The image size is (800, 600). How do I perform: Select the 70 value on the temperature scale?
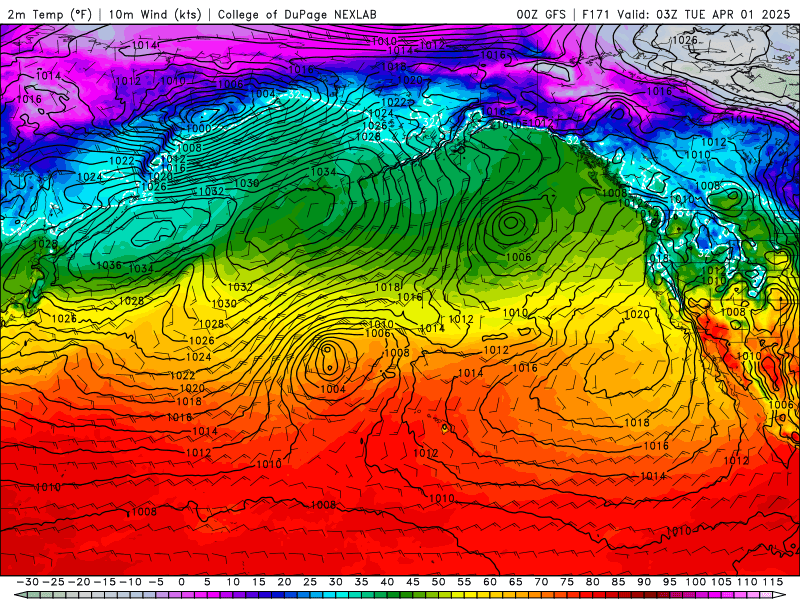[541, 582]
